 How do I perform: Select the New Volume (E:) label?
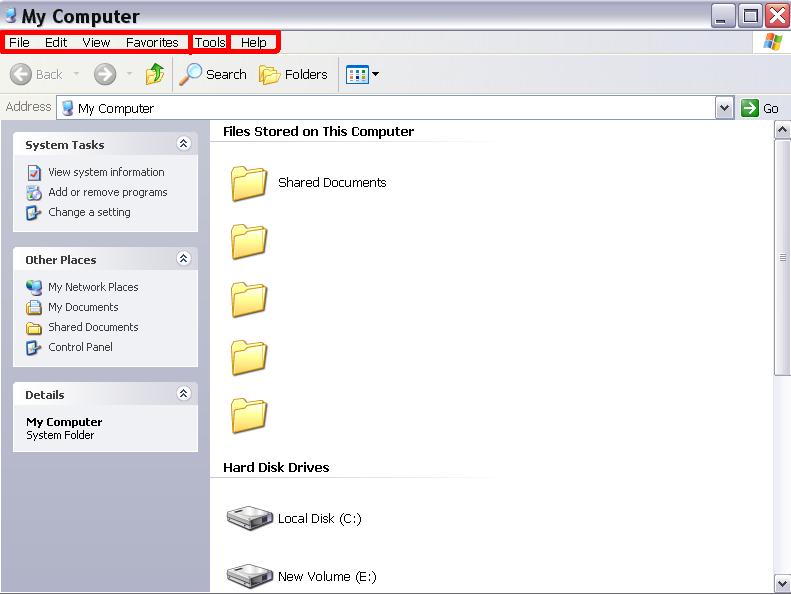(x=327, y=576)
